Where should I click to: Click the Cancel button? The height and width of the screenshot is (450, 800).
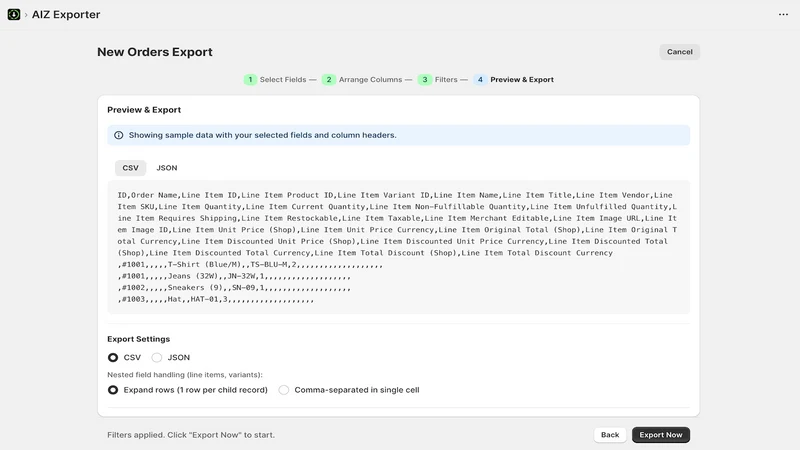point(680,52)
